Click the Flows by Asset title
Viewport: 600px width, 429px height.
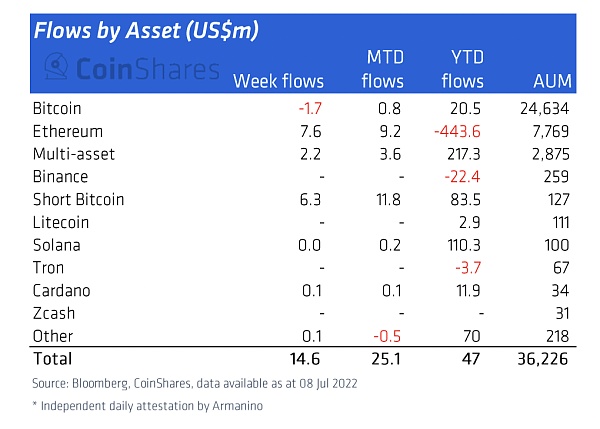tap(146, 30)
